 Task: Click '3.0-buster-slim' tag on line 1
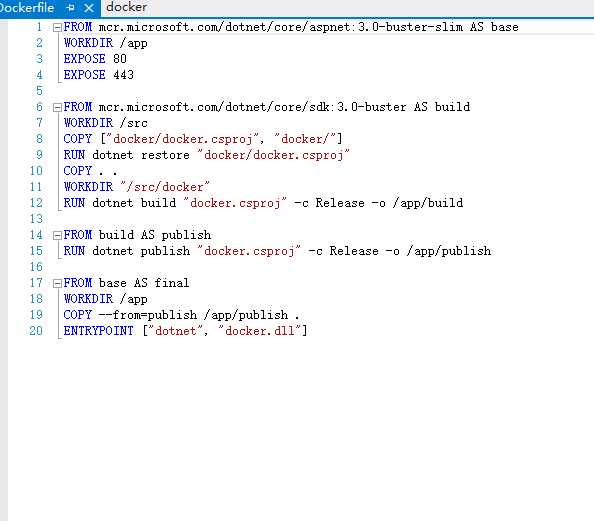pyautogui.click(x=411, y=27)
